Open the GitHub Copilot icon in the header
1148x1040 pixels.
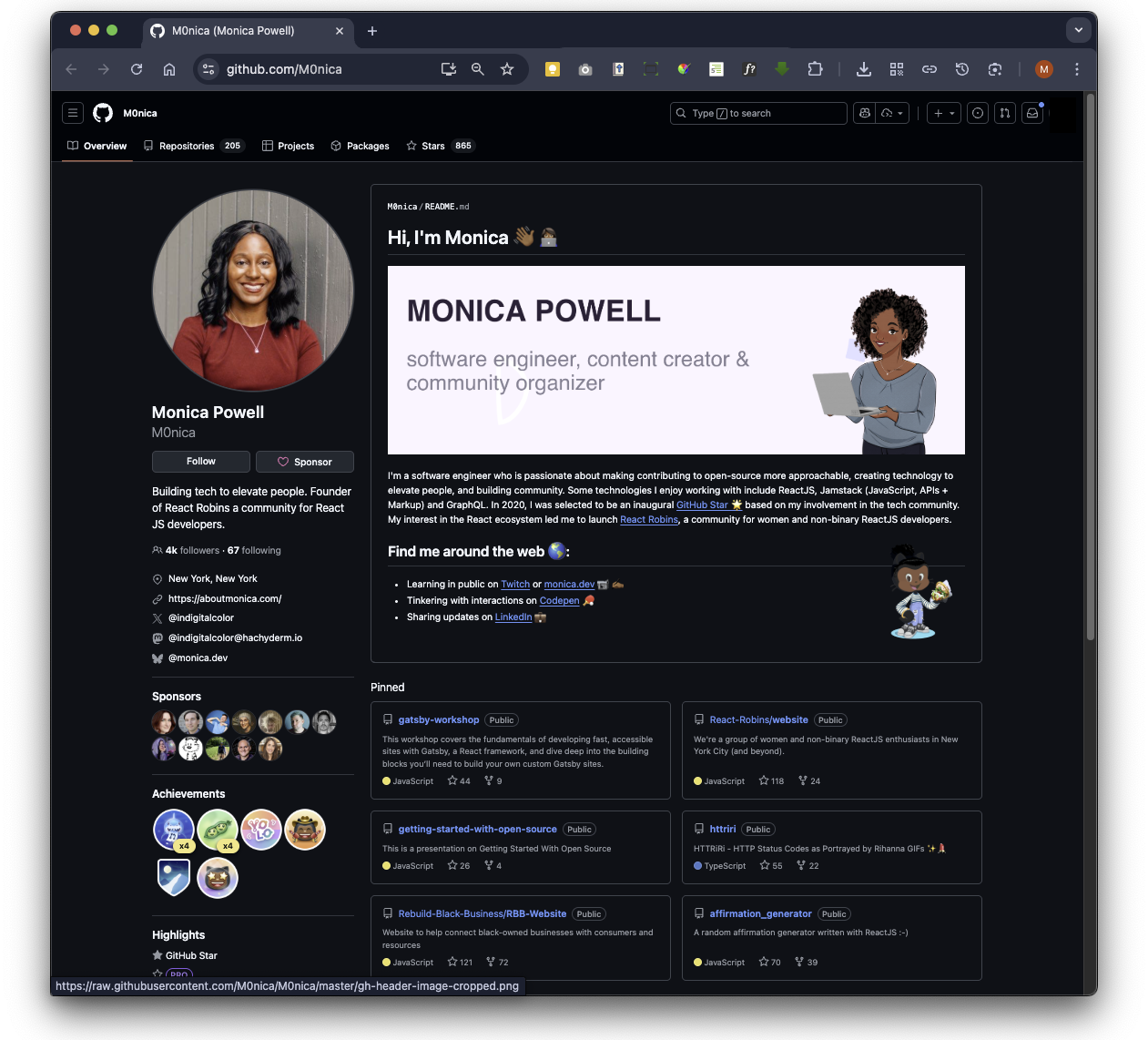864,113
